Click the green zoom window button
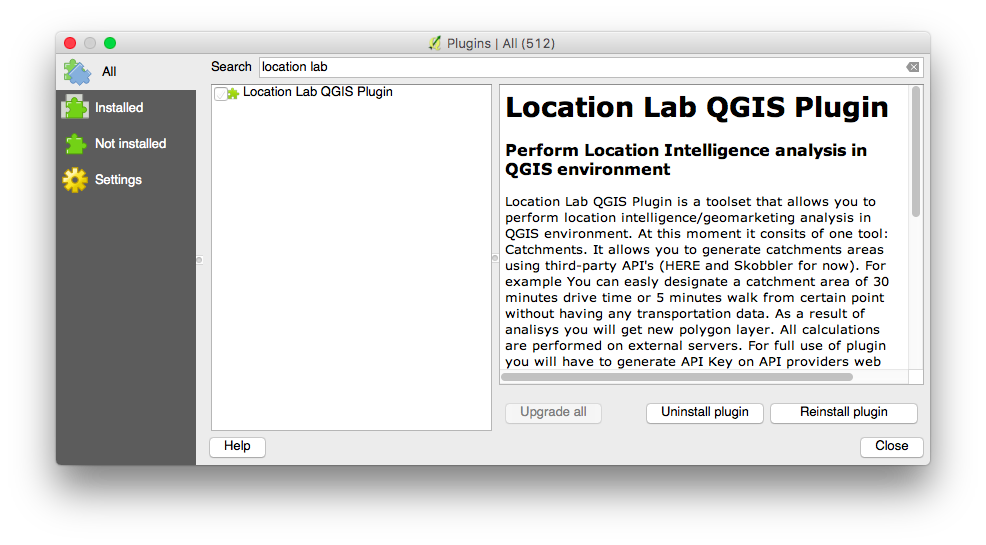986x545 pixels. tap(110, 43)
